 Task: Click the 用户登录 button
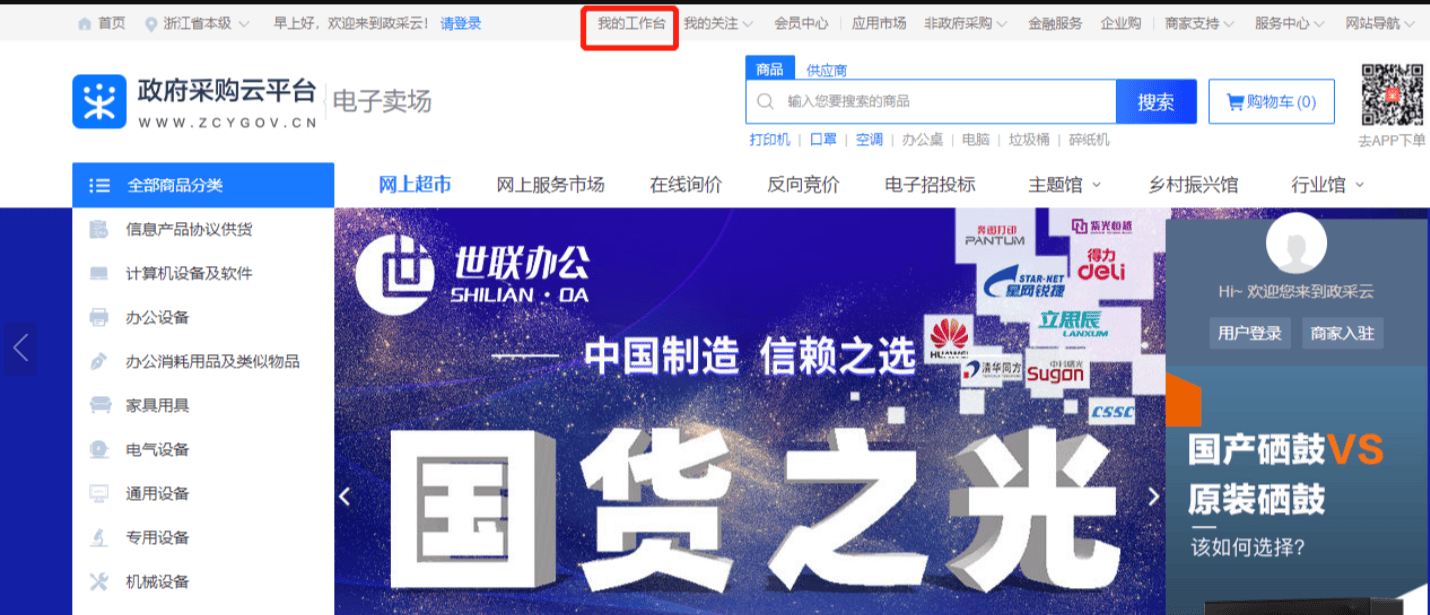click(x=1250, y=333)
